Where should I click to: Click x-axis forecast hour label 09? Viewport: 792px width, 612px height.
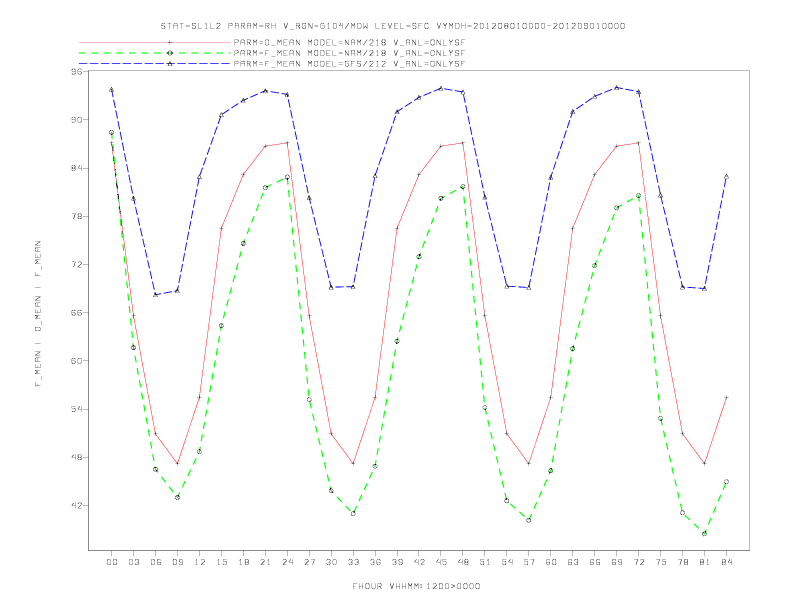coord(177,562)
